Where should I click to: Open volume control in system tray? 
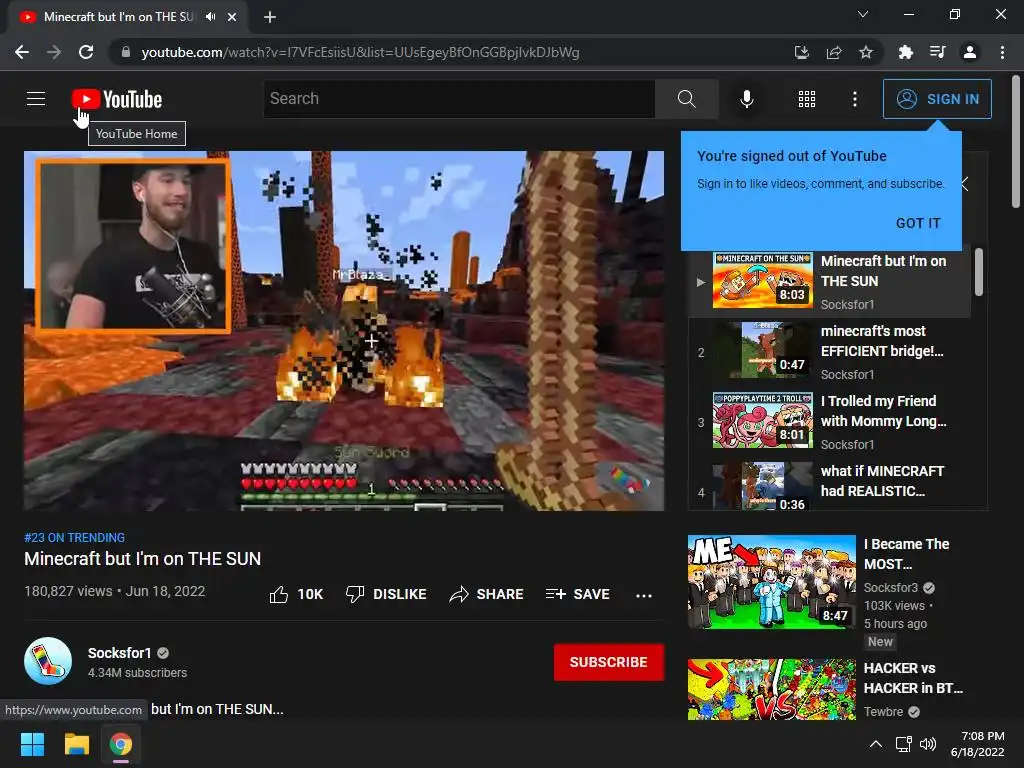click(x=927, y=744)
